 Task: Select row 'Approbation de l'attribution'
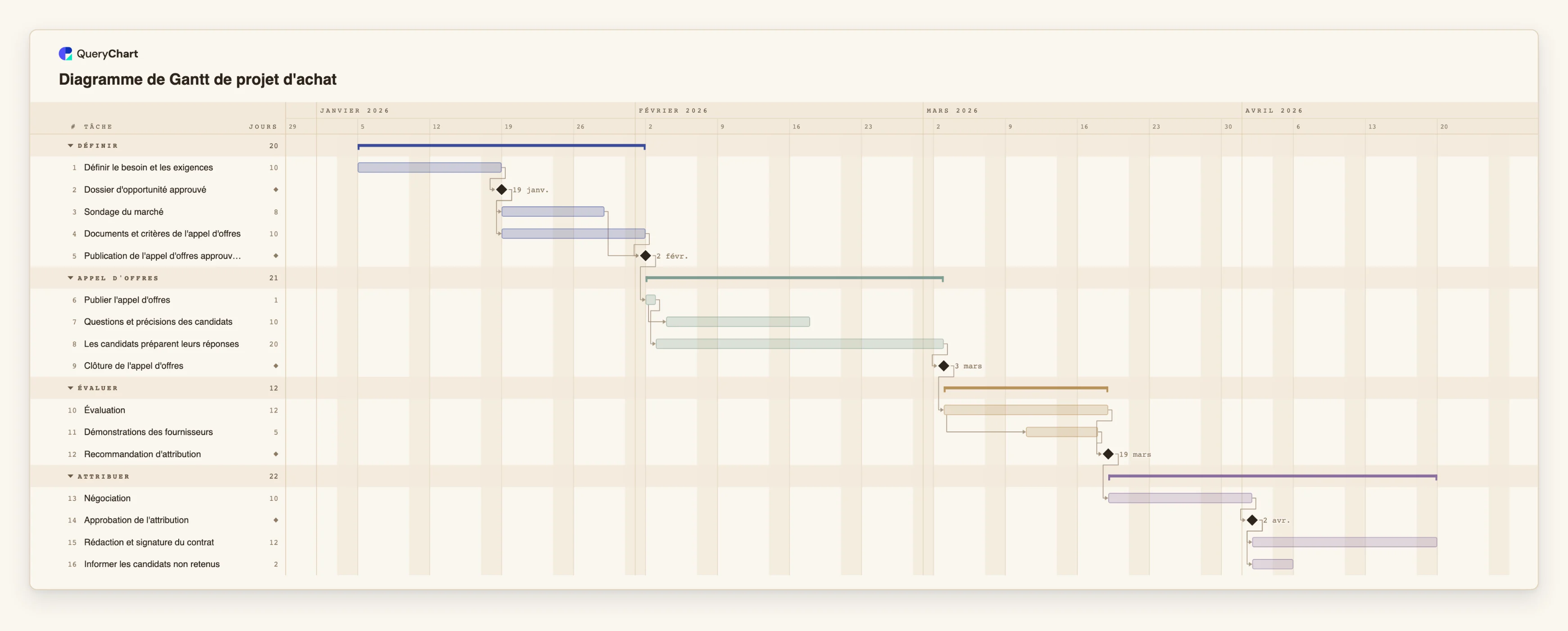pos(158,520)
